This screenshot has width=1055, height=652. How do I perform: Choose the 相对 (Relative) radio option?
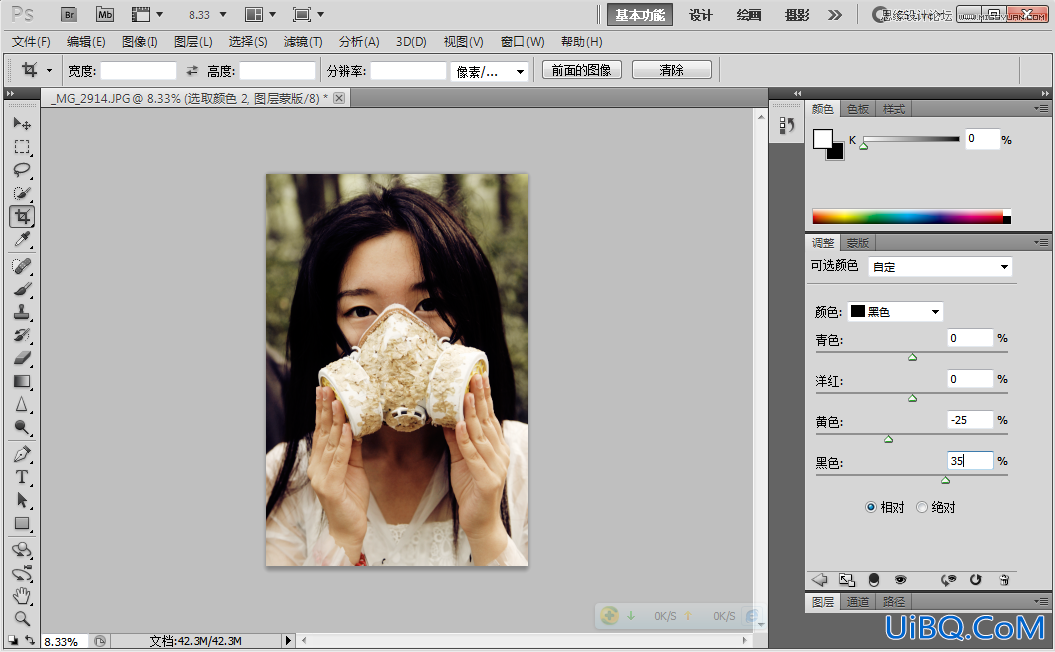click(871, 507)
